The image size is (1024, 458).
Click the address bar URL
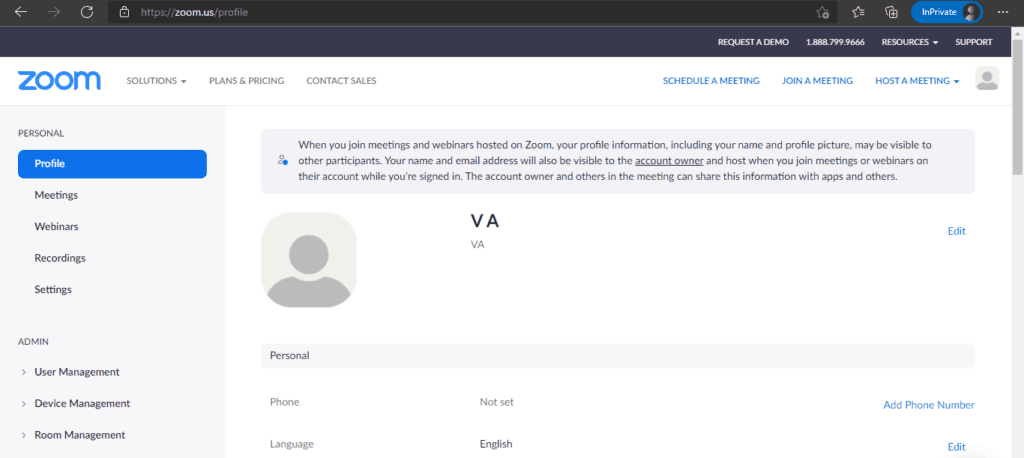pyautogui.click(x=194, y=12)
